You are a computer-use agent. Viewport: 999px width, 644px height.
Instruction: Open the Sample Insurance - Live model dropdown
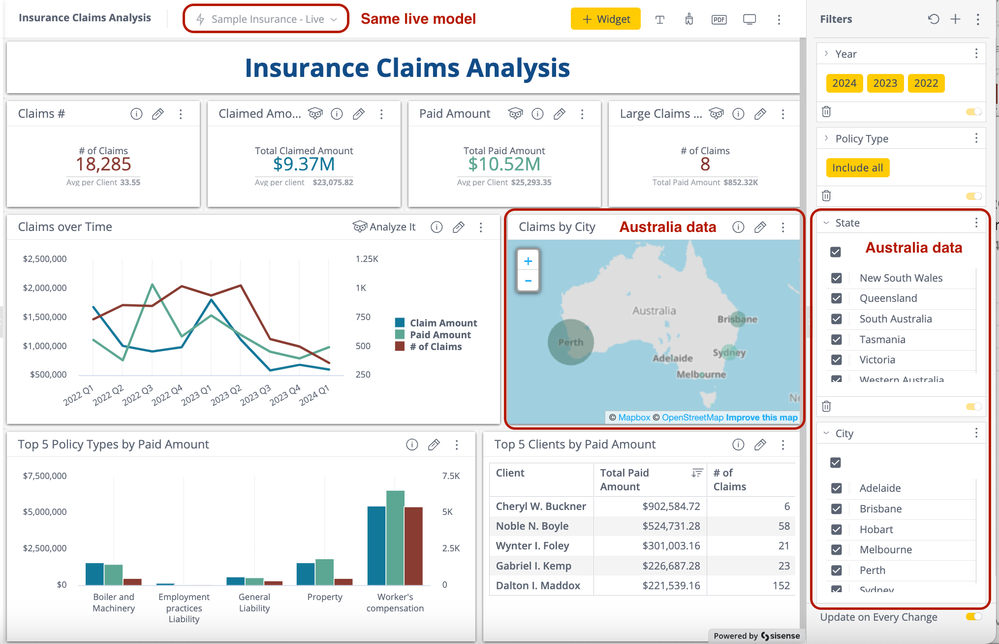pos(266,19)
